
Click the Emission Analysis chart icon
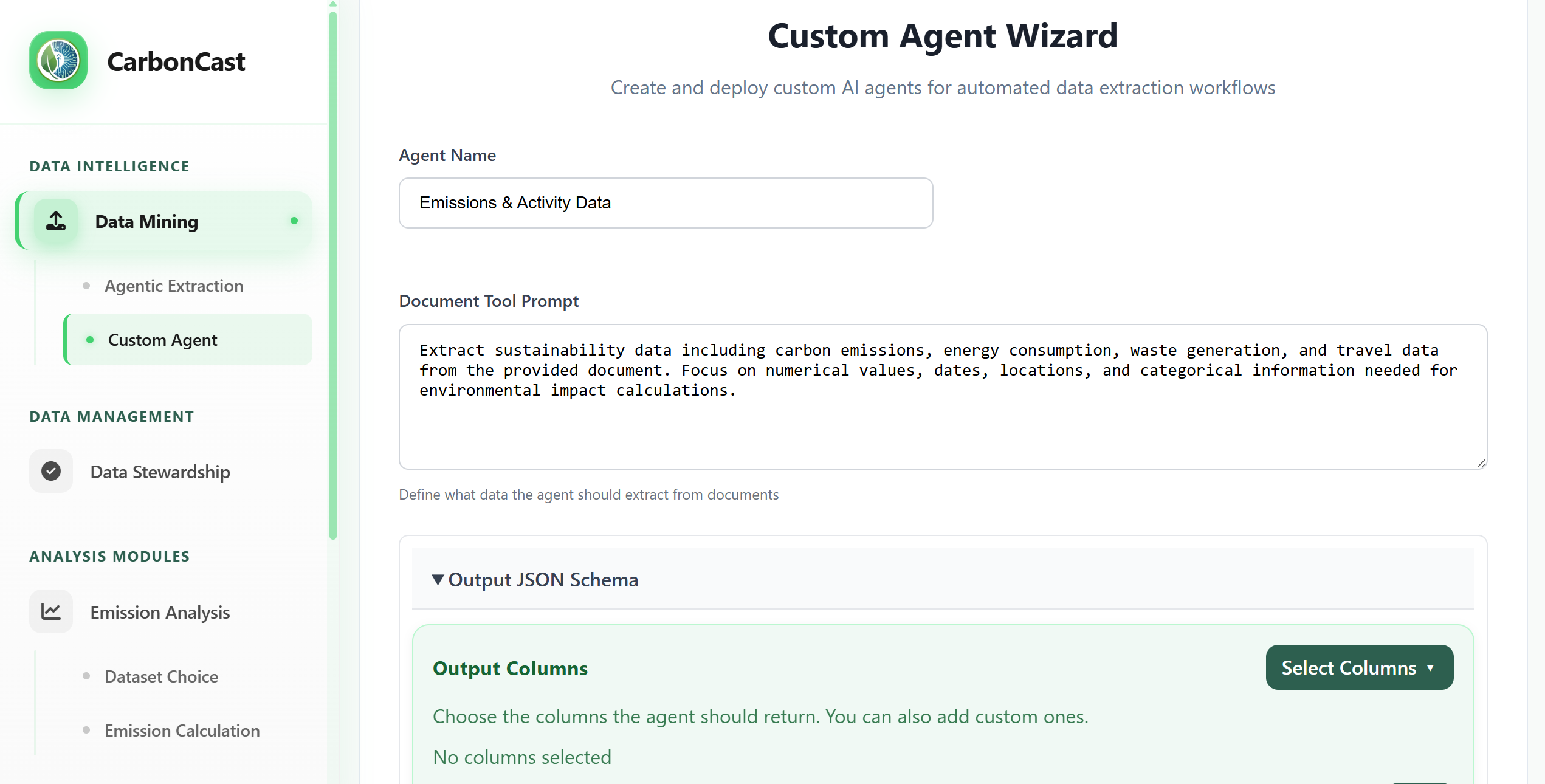coord(51,611)
